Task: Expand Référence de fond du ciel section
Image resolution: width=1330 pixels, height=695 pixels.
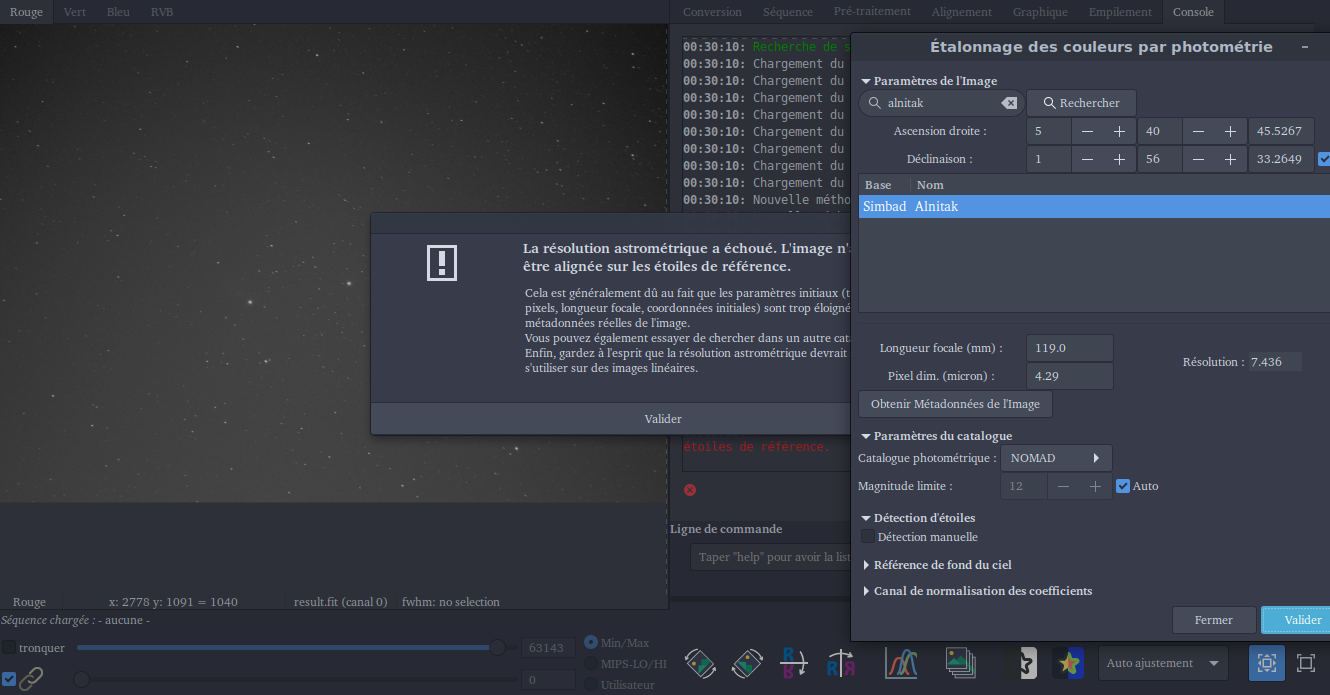Action: click(866, 565)
